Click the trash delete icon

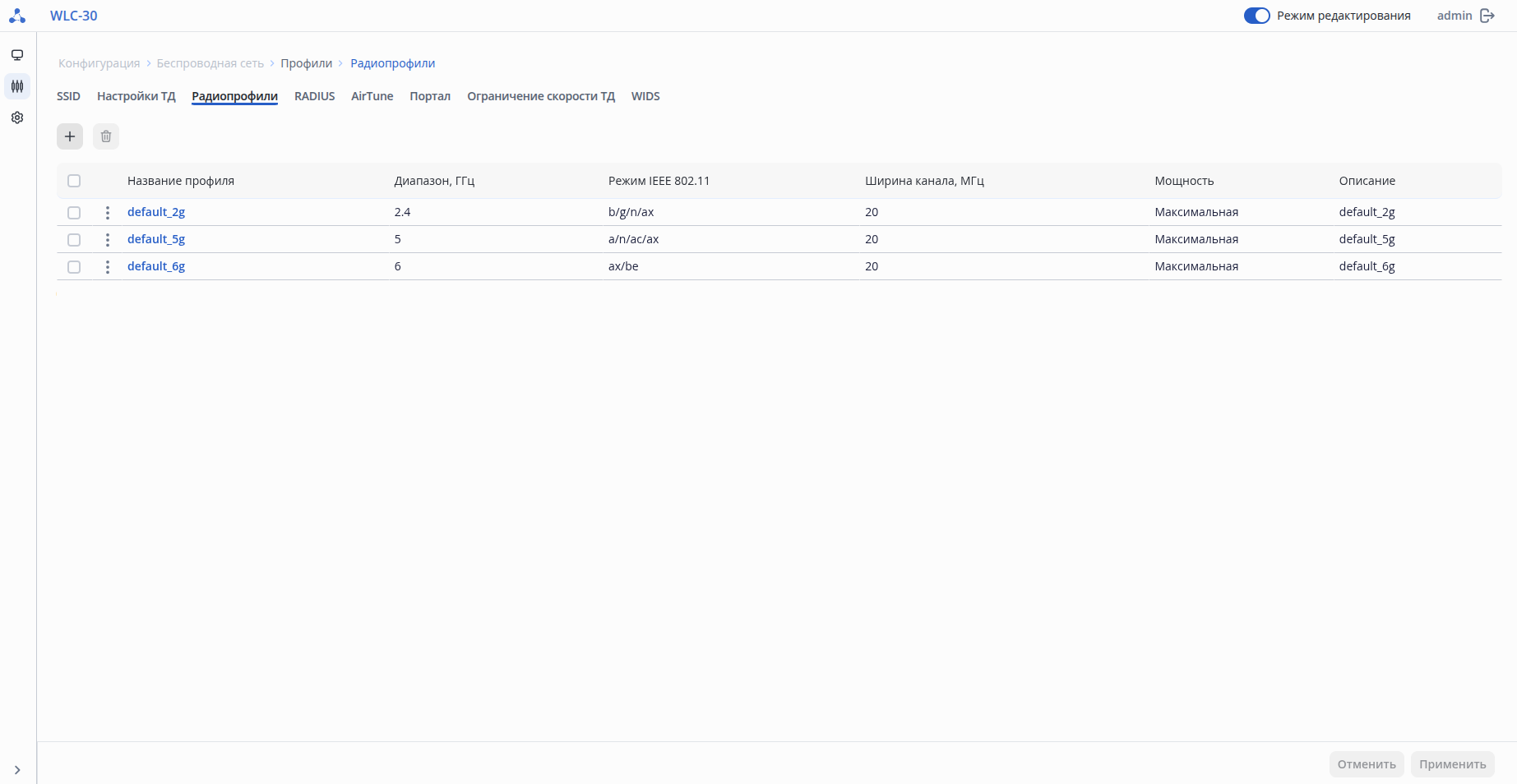click(x=106, y=136)
